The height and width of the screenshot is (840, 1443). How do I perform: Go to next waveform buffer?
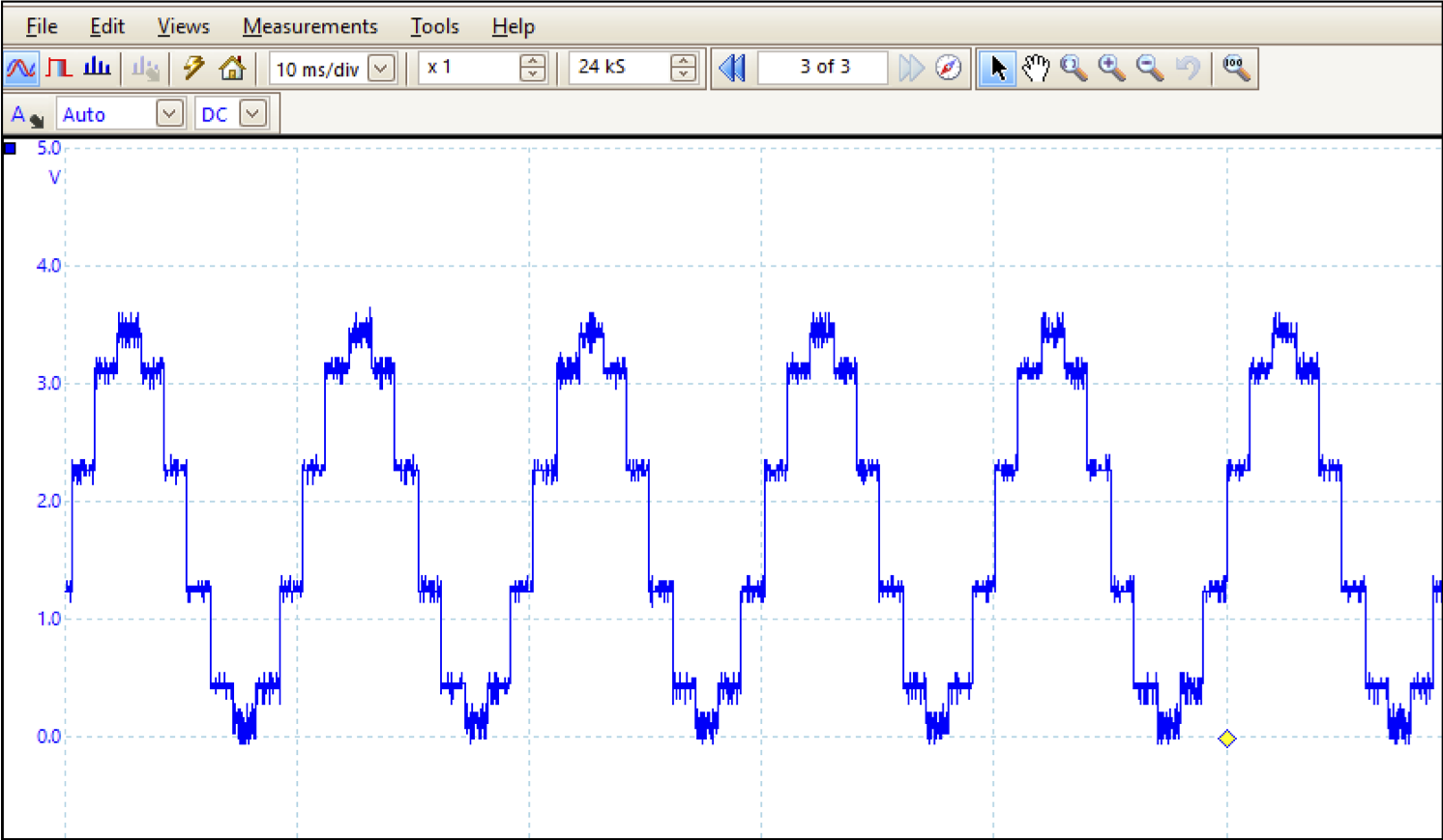pos(911,68)
